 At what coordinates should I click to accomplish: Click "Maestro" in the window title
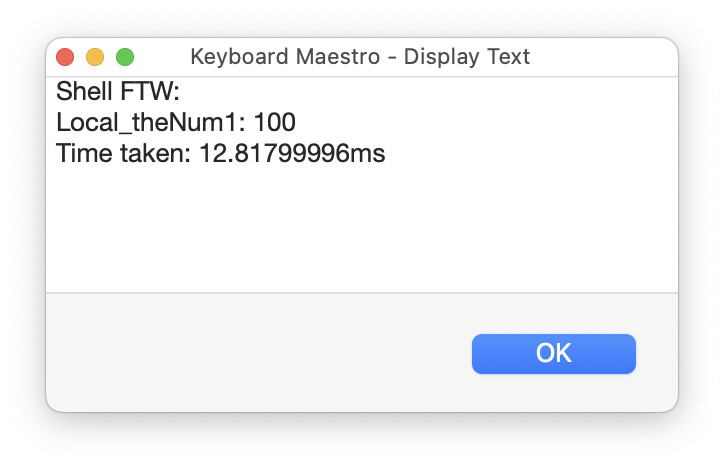click(x=337, y=57)
